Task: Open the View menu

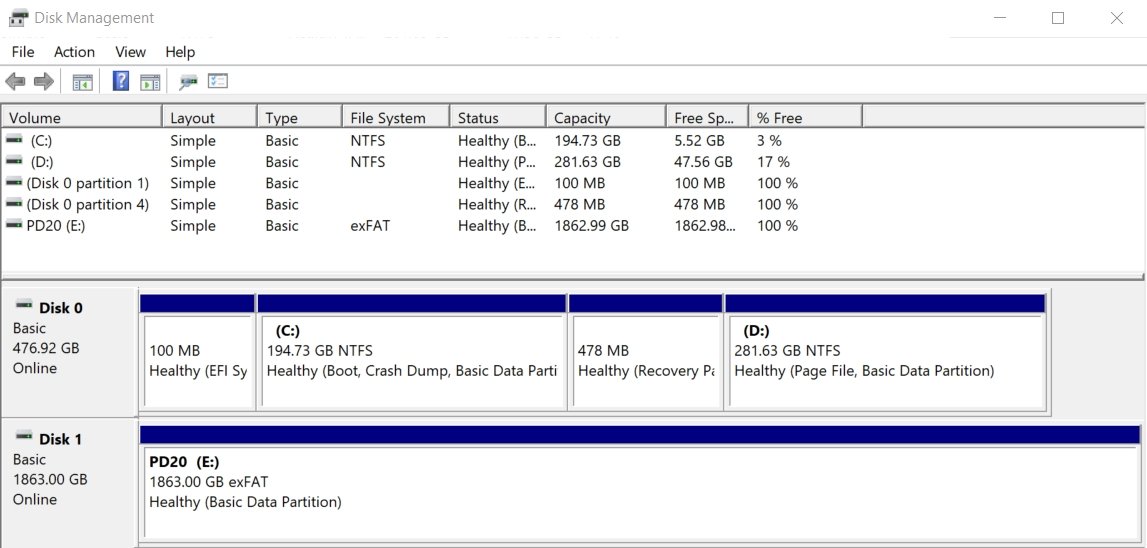Action: [130, 52]
